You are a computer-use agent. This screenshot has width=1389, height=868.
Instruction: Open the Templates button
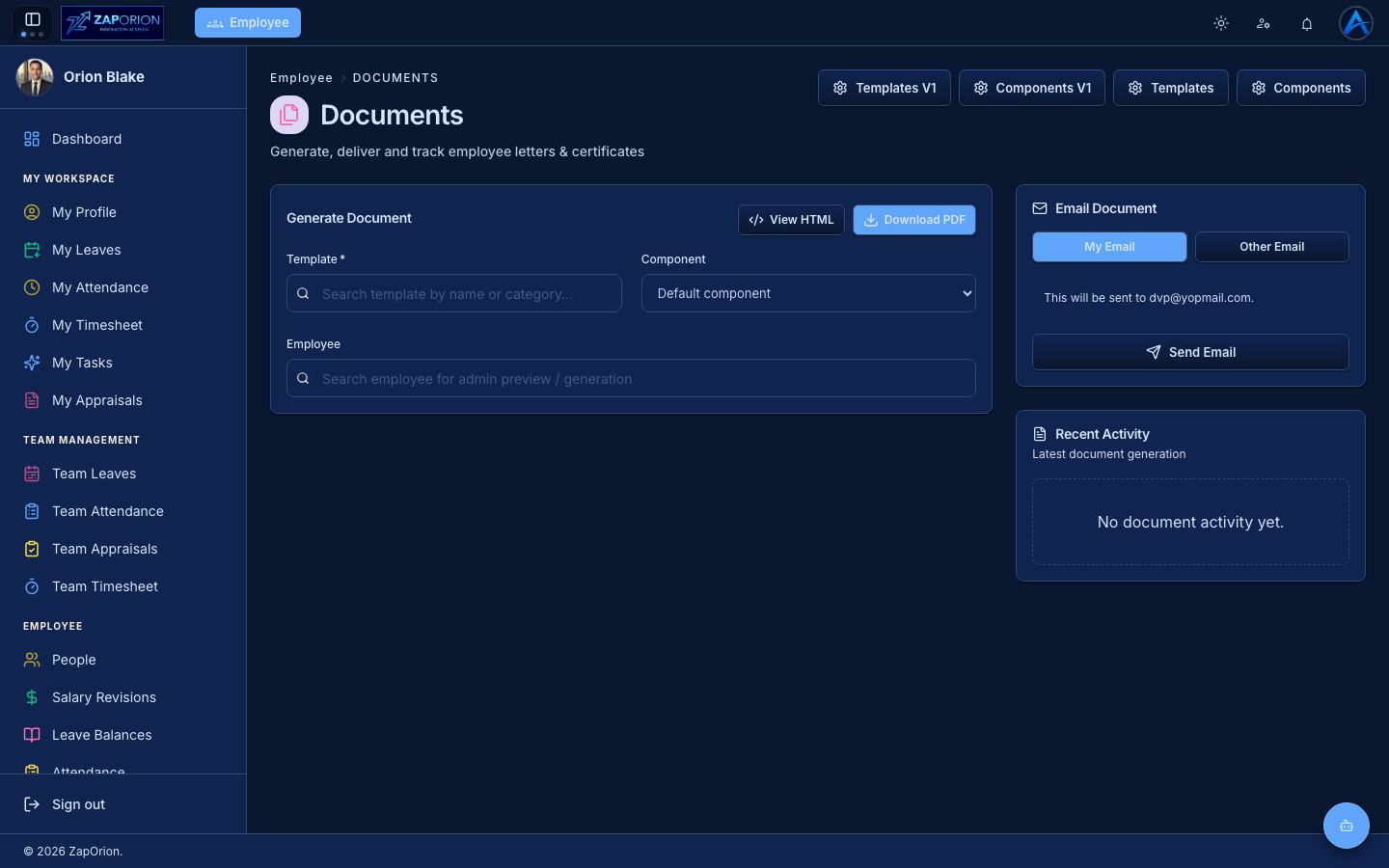1171,88
